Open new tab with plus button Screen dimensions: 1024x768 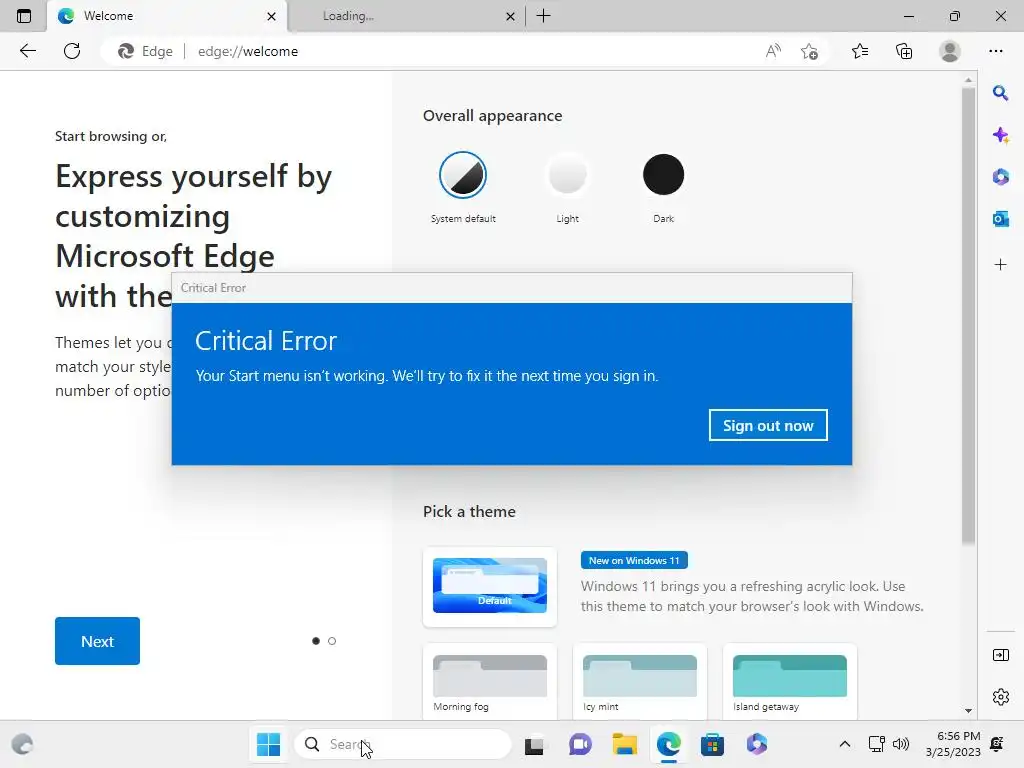(543, 16)
